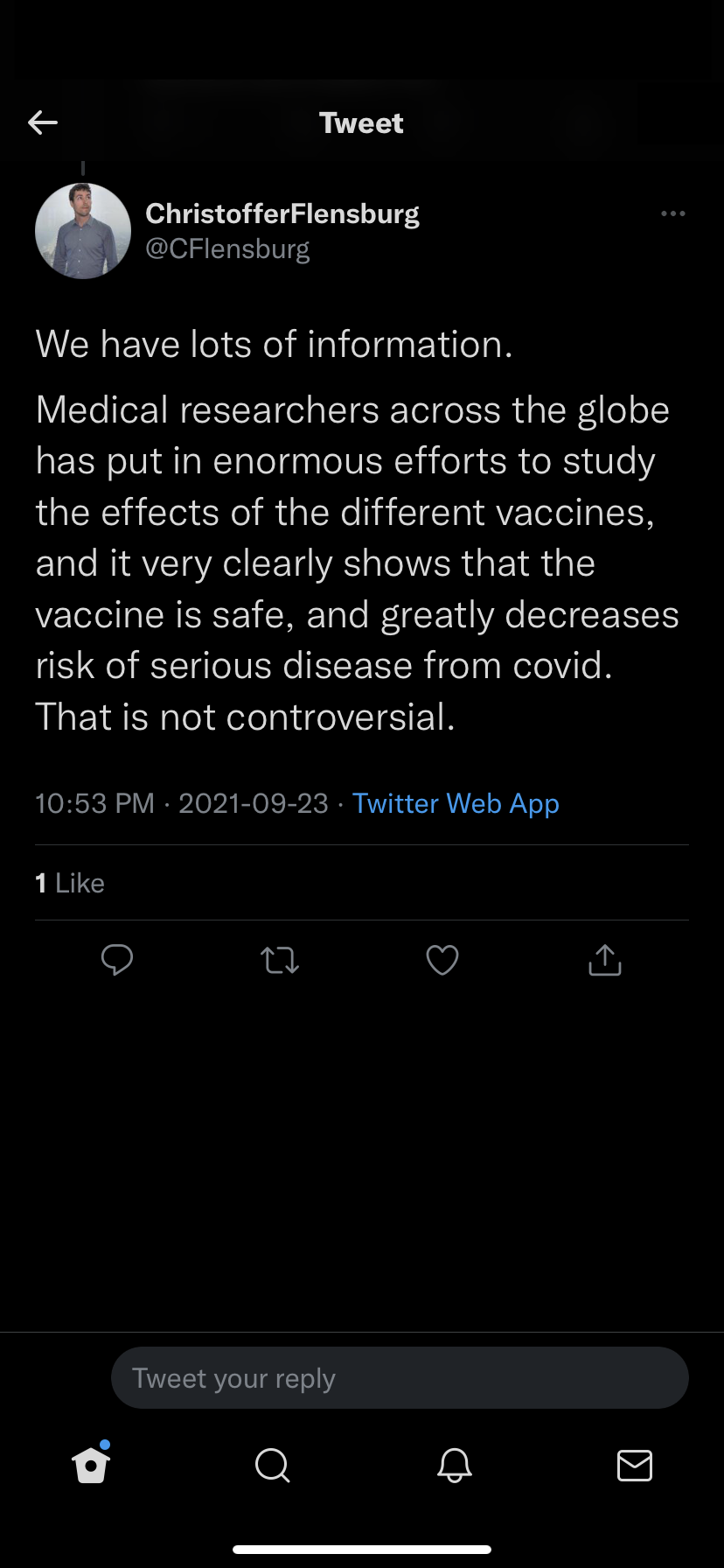724x1568 pixels.
Task: Open the Messages envelope tab
Action: [634, 1465]
